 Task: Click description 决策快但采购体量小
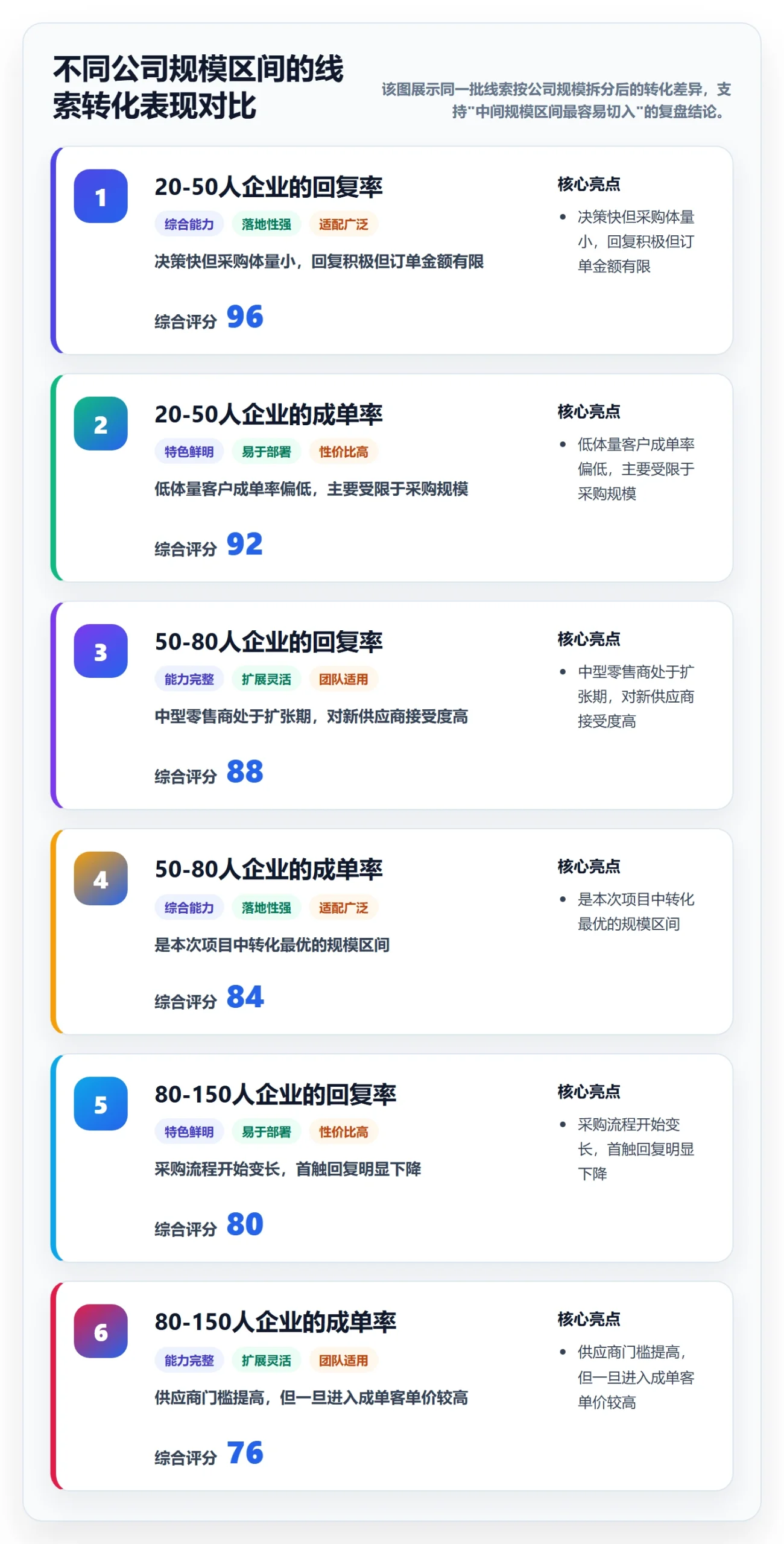coord(319,261)
